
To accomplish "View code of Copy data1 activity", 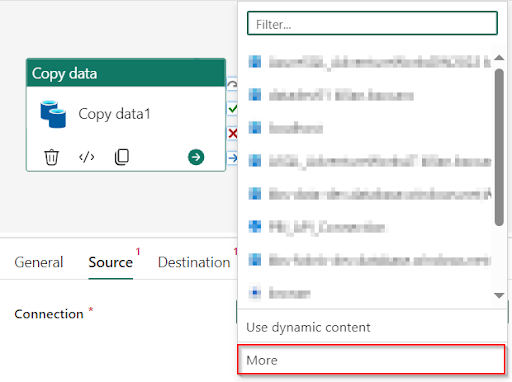I will [x=87, y=157].
